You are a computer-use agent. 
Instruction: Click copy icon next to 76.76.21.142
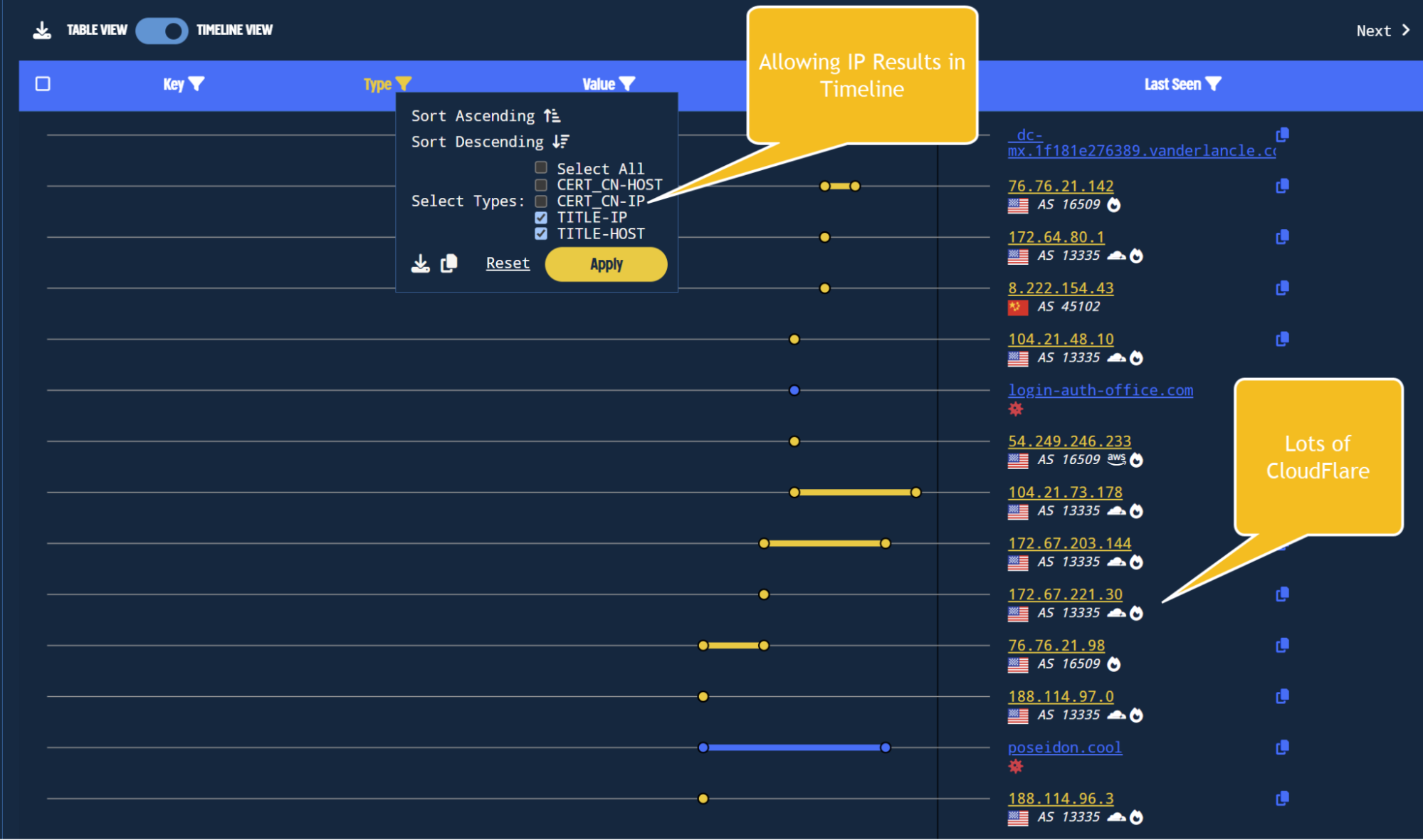click(1284, 187)
